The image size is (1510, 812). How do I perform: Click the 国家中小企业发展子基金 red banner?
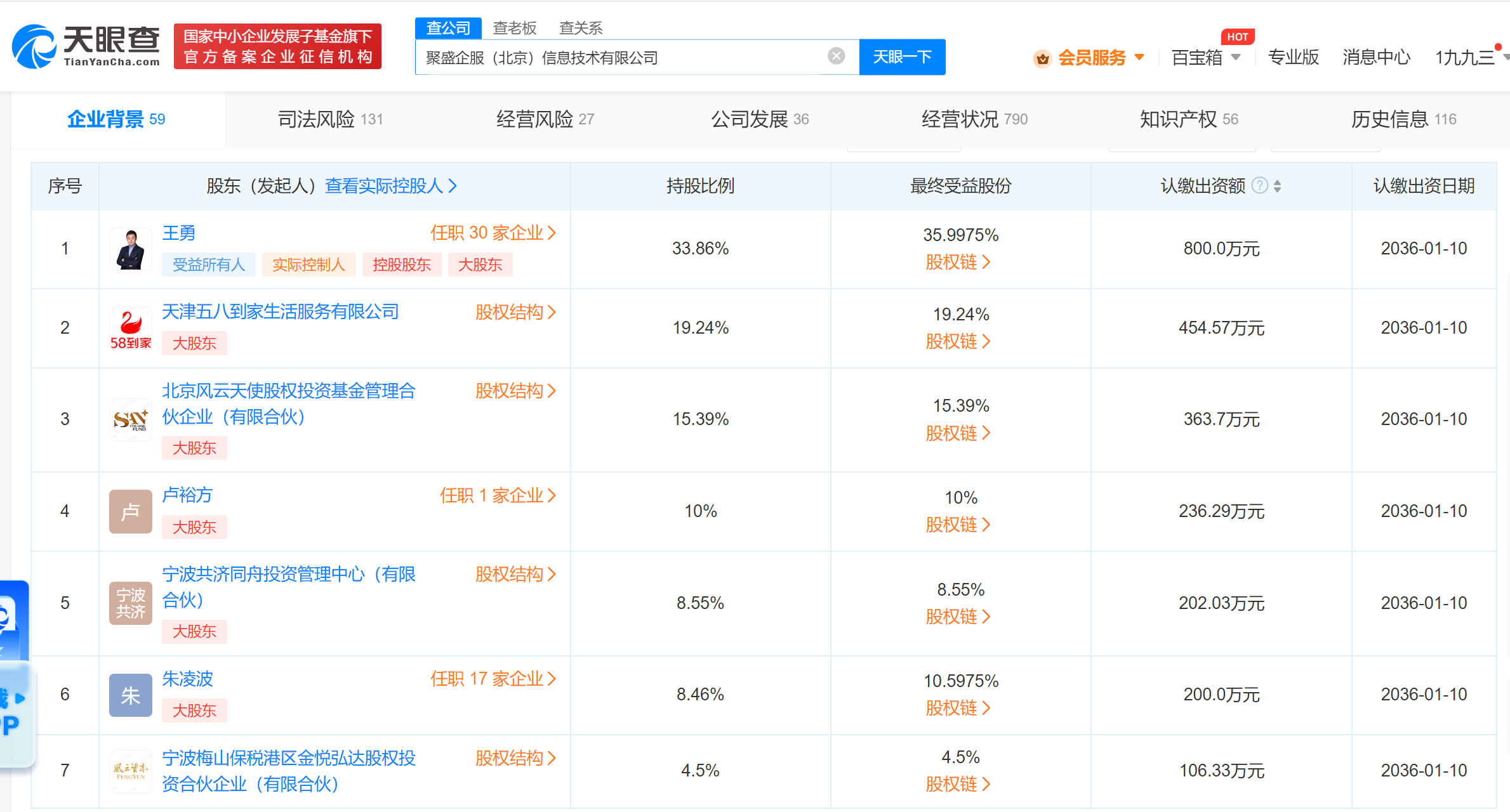[x=277, y=46]
